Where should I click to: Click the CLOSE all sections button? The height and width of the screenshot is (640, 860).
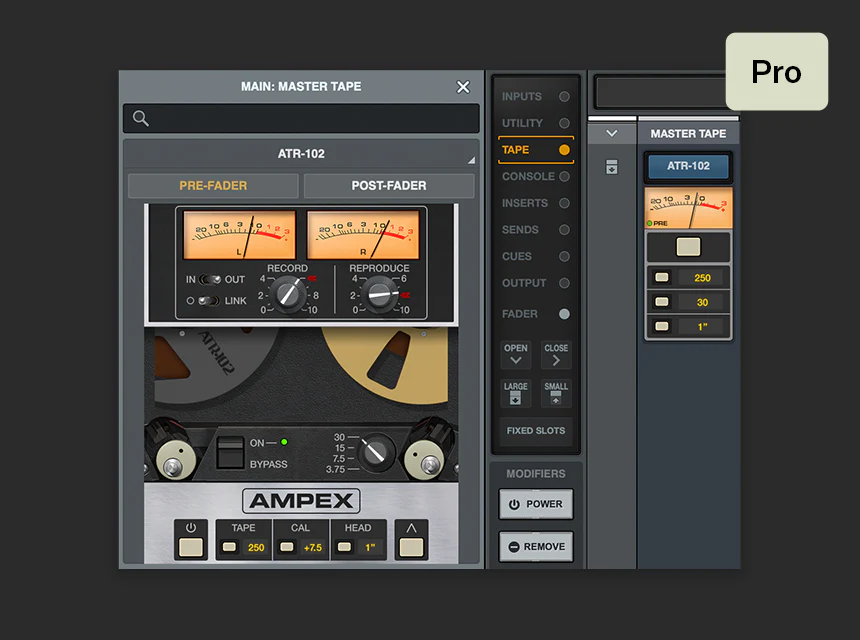pos(556,355)
